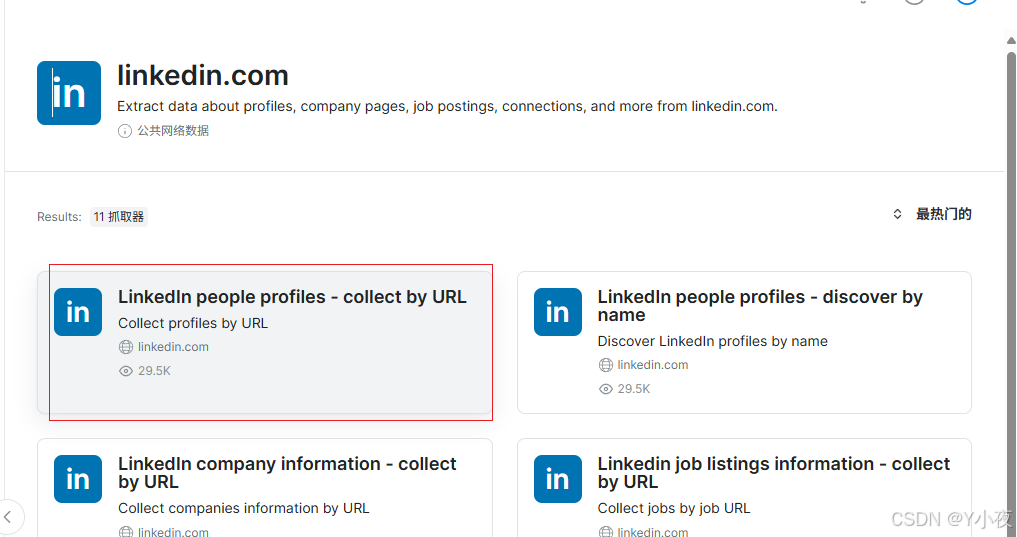Image resolution: width=1017 pixels, height=537 pixels.
Task: Click scrollbar up arrow at top right
Action: [x=1011, y=41]
